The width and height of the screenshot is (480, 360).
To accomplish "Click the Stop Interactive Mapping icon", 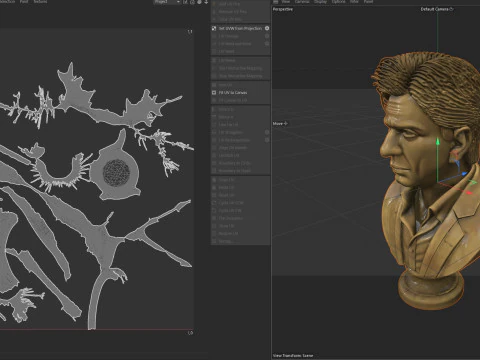I will click(x=214, y=76).
